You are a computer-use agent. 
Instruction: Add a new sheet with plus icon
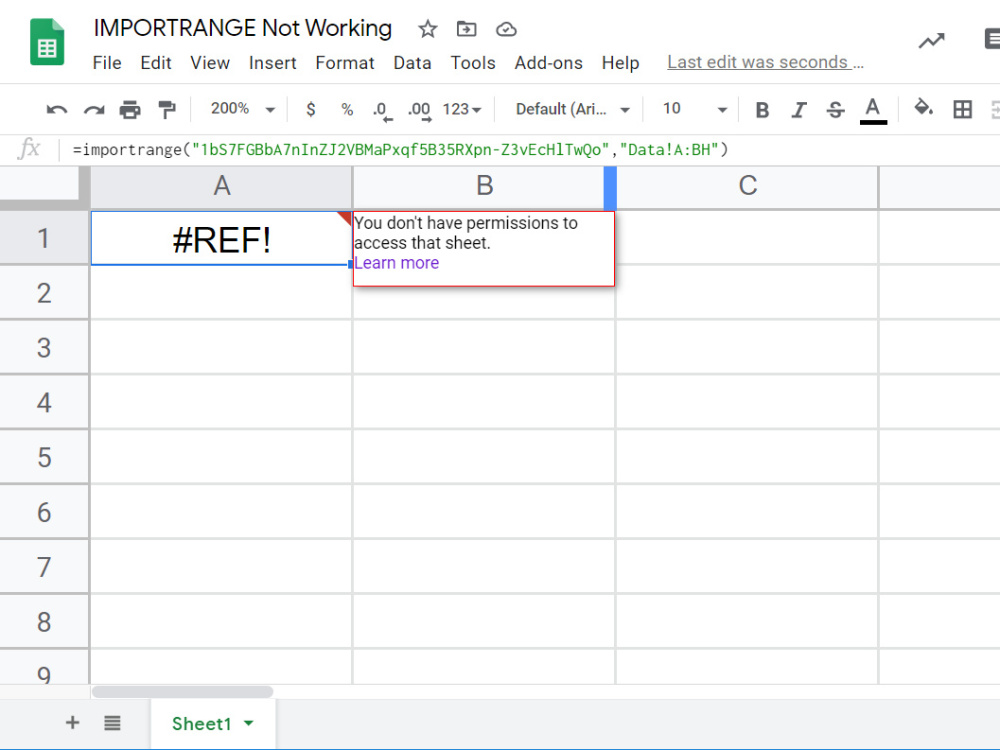click(73, 723)
